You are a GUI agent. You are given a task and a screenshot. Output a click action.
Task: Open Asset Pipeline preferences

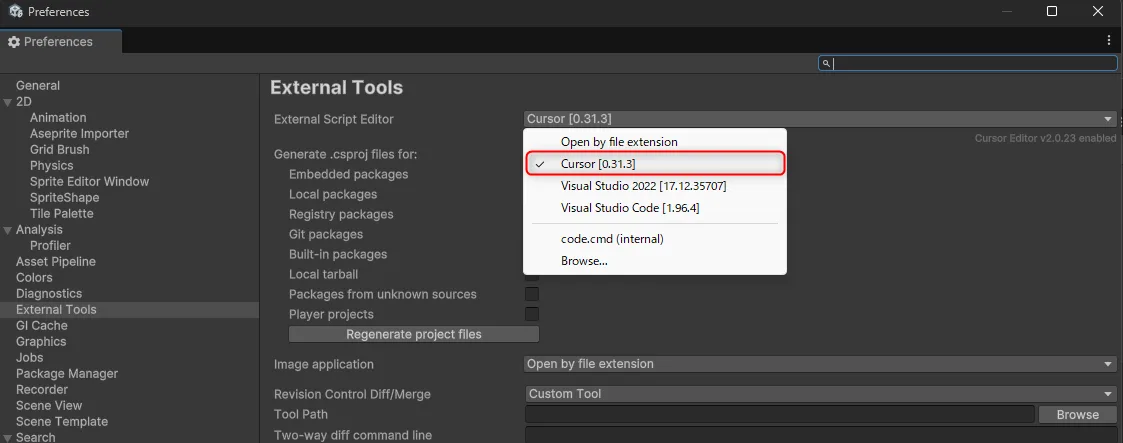point(56,262)
